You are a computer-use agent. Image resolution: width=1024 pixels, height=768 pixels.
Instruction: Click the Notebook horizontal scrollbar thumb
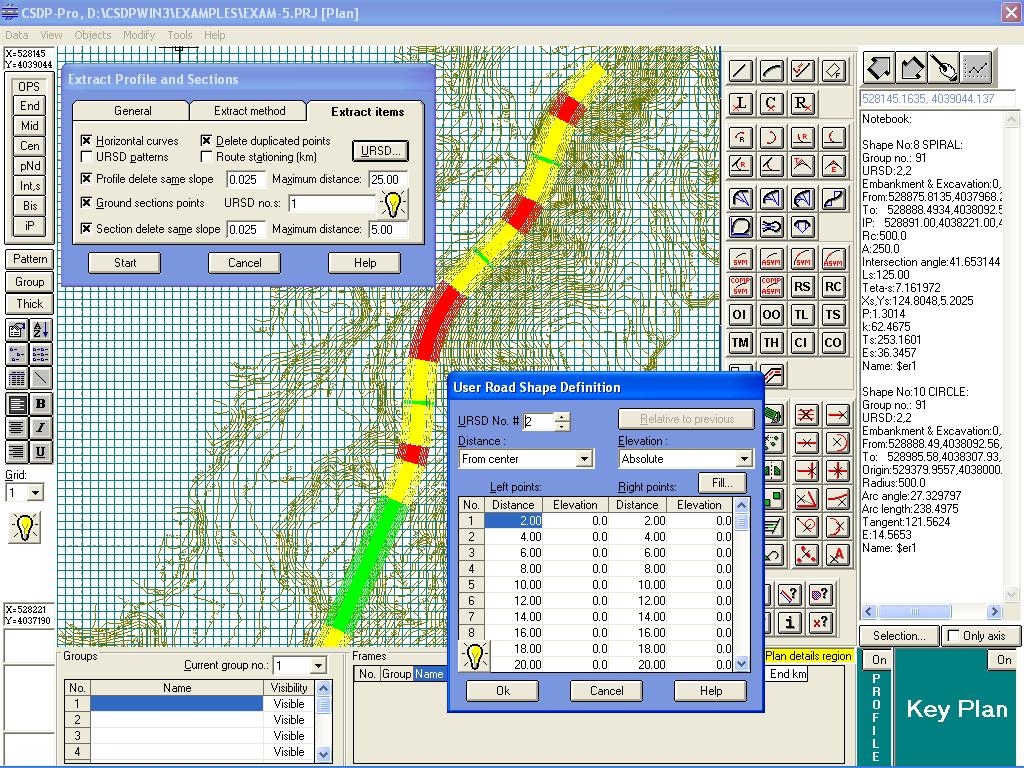click(914, 612)
